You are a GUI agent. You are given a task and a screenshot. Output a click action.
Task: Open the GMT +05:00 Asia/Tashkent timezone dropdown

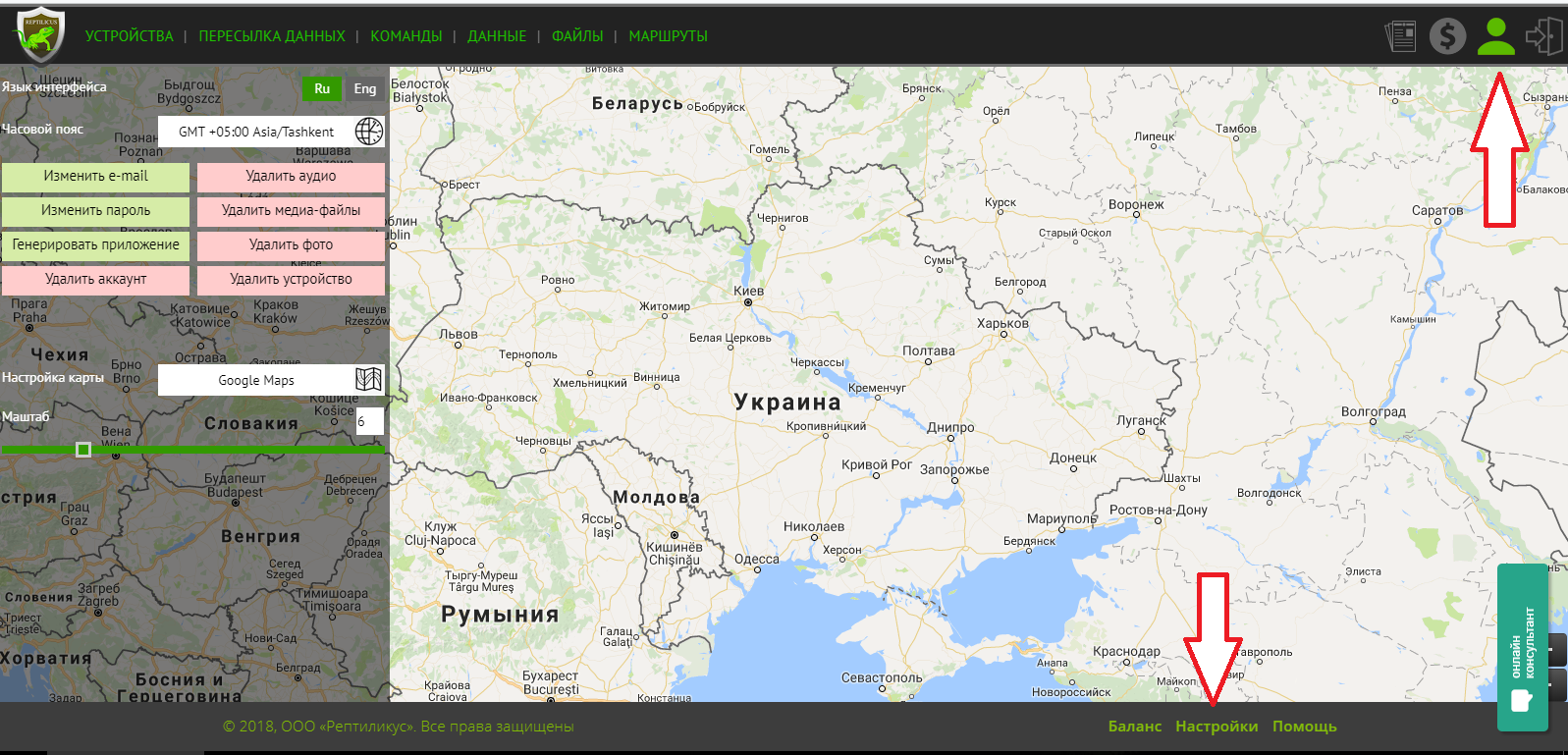pos(272,132)
